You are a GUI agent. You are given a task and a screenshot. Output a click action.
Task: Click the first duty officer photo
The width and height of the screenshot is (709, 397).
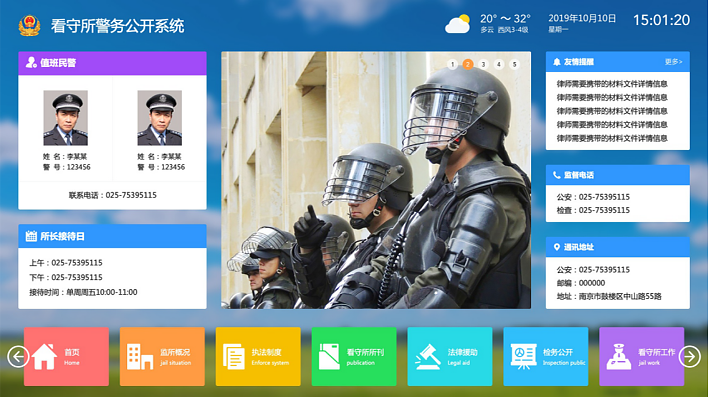tap(66, 118)
